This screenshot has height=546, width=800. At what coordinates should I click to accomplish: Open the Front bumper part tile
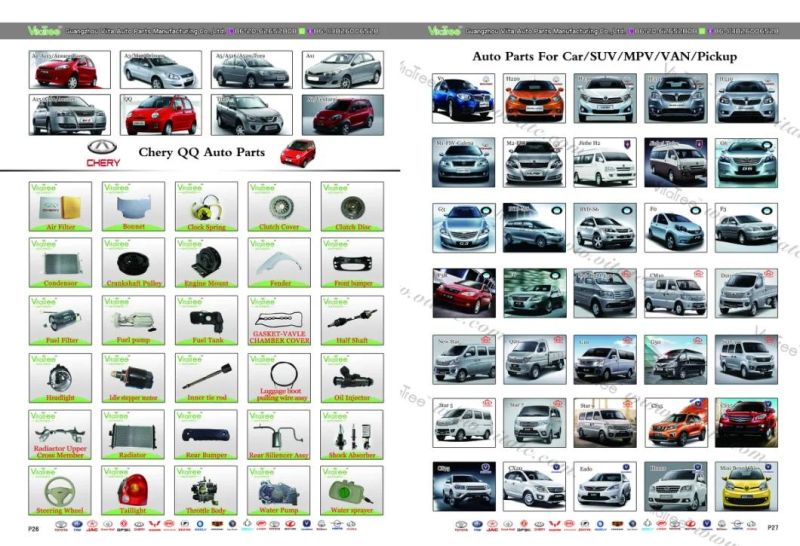(x=352, y=262)
